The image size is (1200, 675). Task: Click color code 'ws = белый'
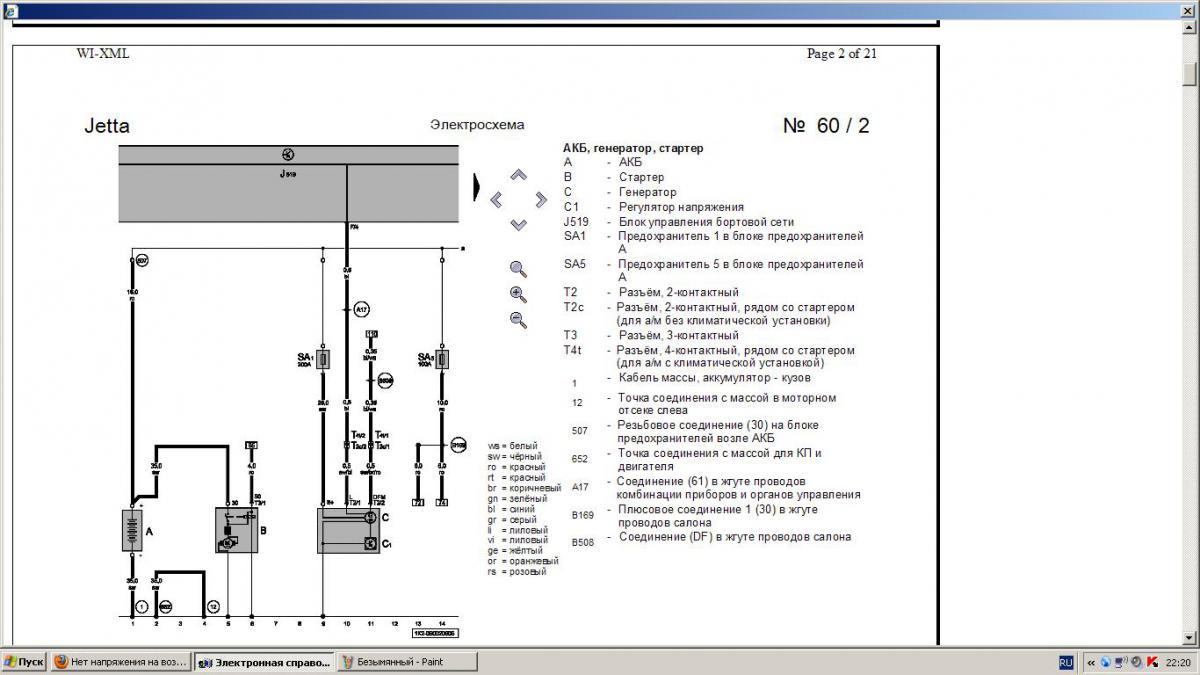tap(512, 446)
